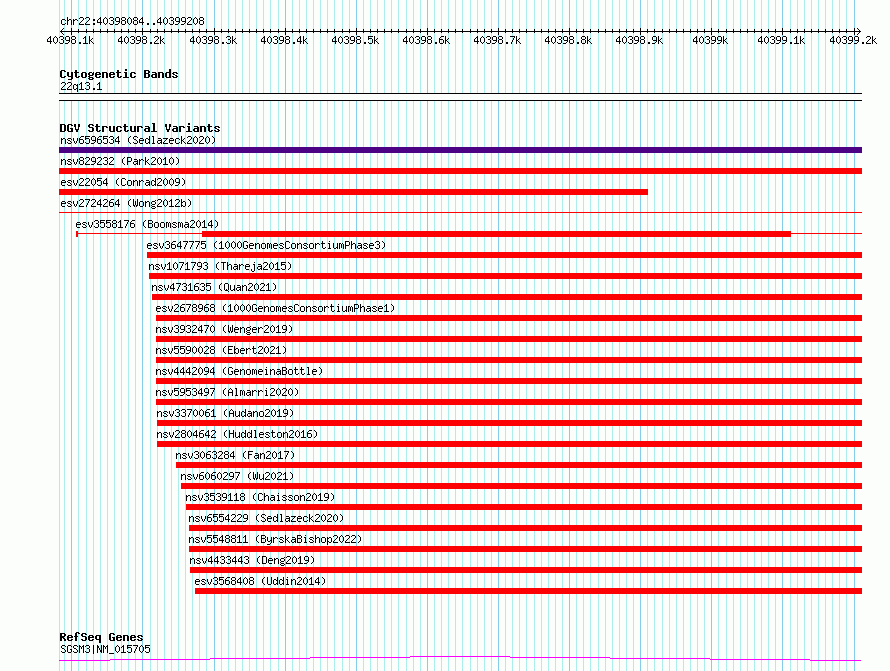Open nsv3063284 (Fan2017) variant label
Image resolution: width=890 pixels, height=671 pixels.
click(x=235, y=455)
